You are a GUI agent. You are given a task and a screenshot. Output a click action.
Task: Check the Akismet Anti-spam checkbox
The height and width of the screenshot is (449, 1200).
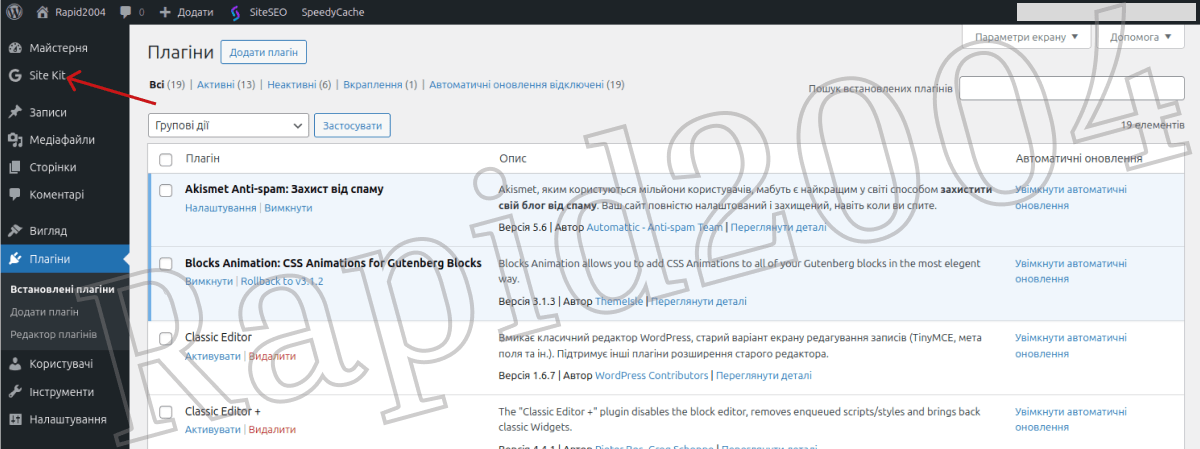tap(166, 189)
